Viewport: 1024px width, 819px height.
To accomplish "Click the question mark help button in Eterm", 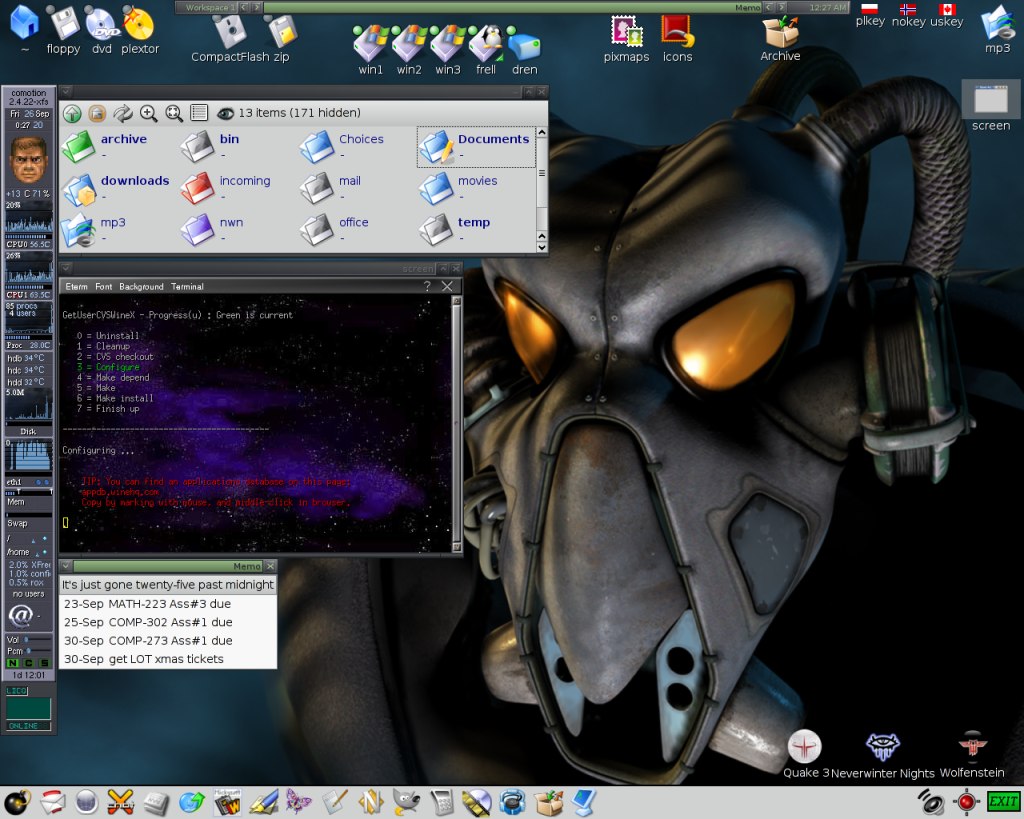I will coord(427,286).
